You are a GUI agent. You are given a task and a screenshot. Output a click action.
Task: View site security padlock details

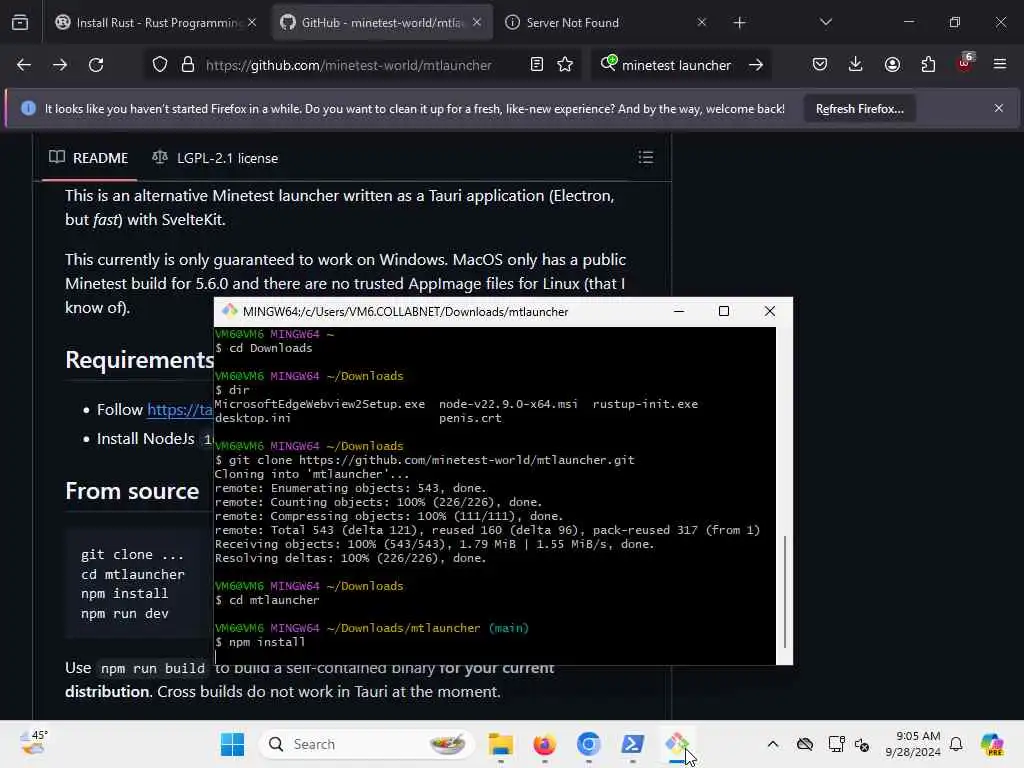click(188, 65)
